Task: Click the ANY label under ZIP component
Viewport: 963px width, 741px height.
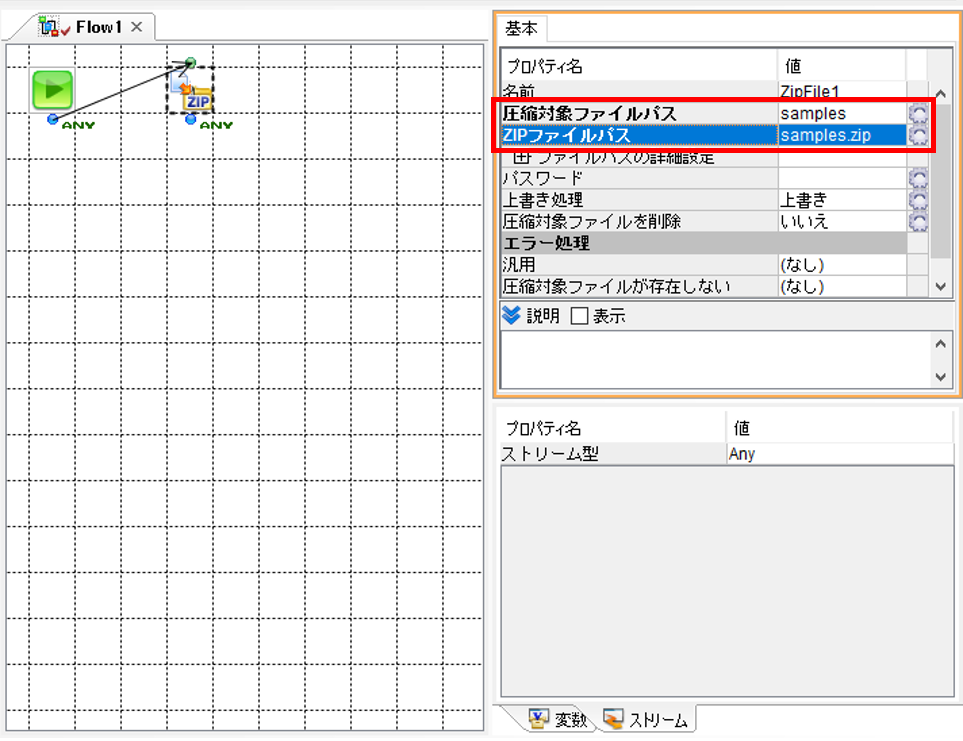Action: 216,125
